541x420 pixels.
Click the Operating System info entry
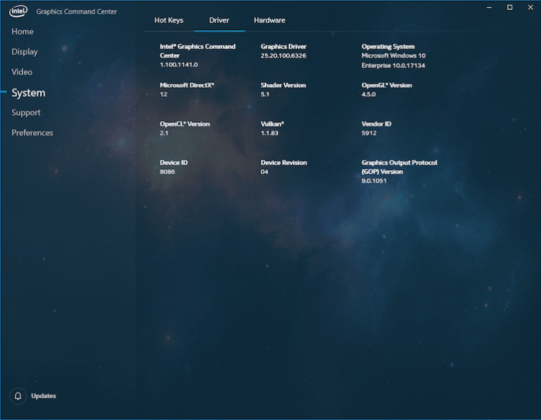(393, 56)
